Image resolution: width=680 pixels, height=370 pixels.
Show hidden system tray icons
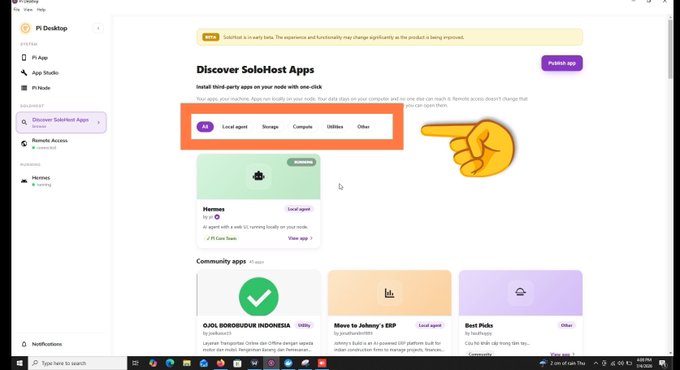tap(596, 363)
